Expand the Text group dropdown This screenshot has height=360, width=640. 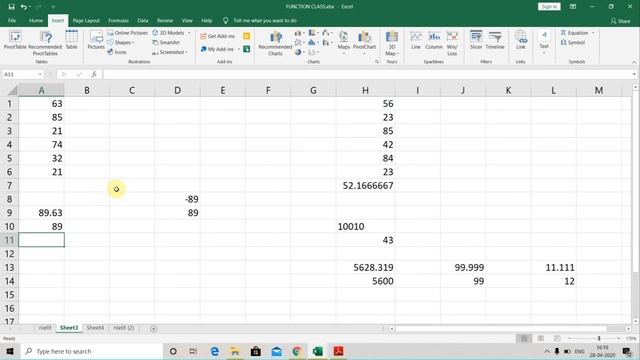(x=544, y=42)
